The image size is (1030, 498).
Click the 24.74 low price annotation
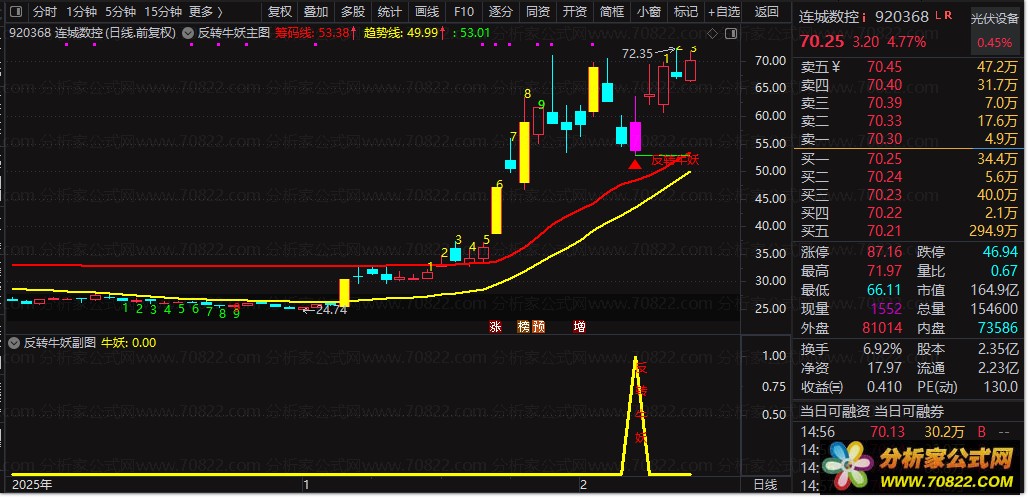(331, 310)
